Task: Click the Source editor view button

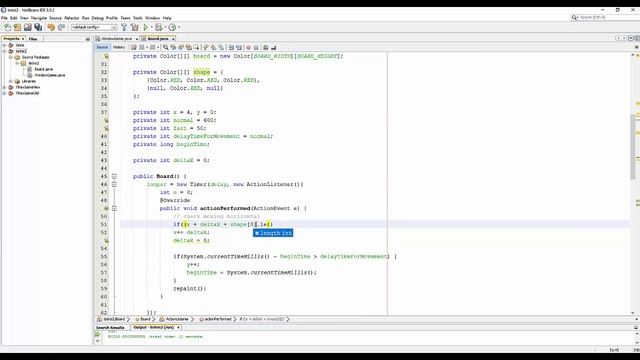Action: click(x=102, y=47)
